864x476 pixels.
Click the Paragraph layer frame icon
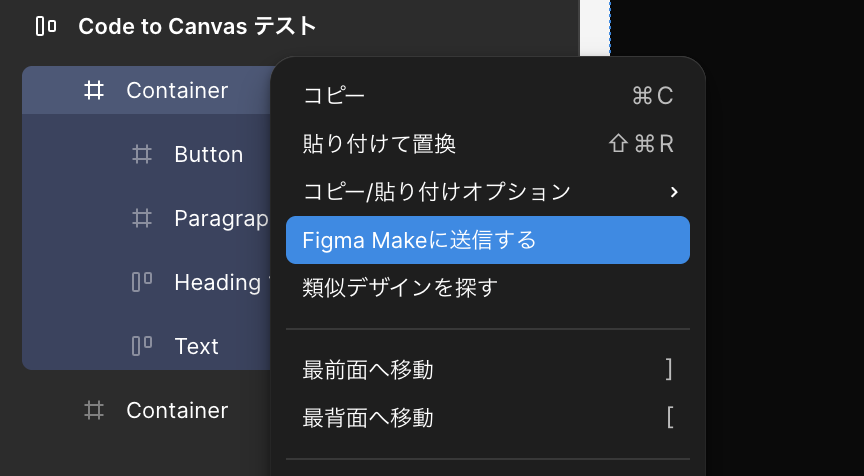(142, 219)
